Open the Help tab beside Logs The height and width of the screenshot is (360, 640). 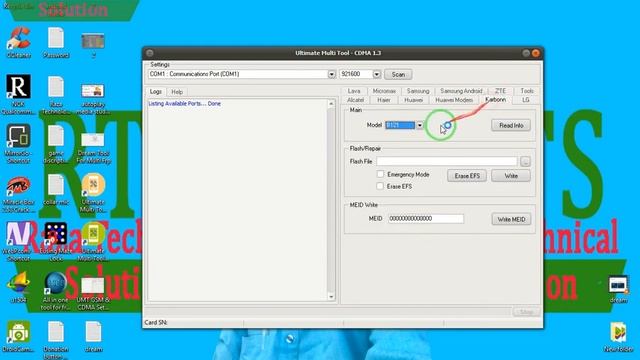pos(177,92)
